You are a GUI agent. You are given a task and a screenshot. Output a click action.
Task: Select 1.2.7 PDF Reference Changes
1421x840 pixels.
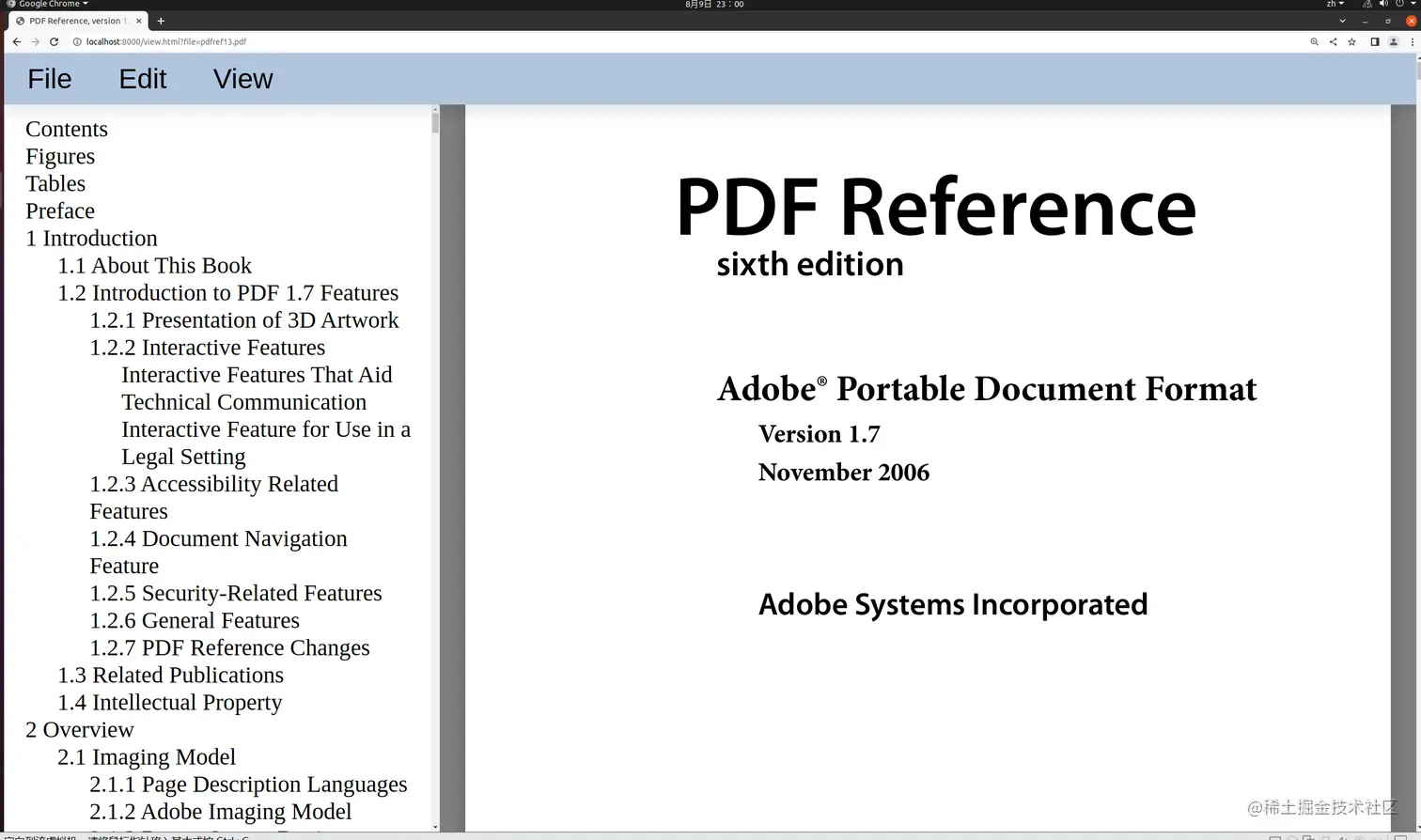point(229,647)
